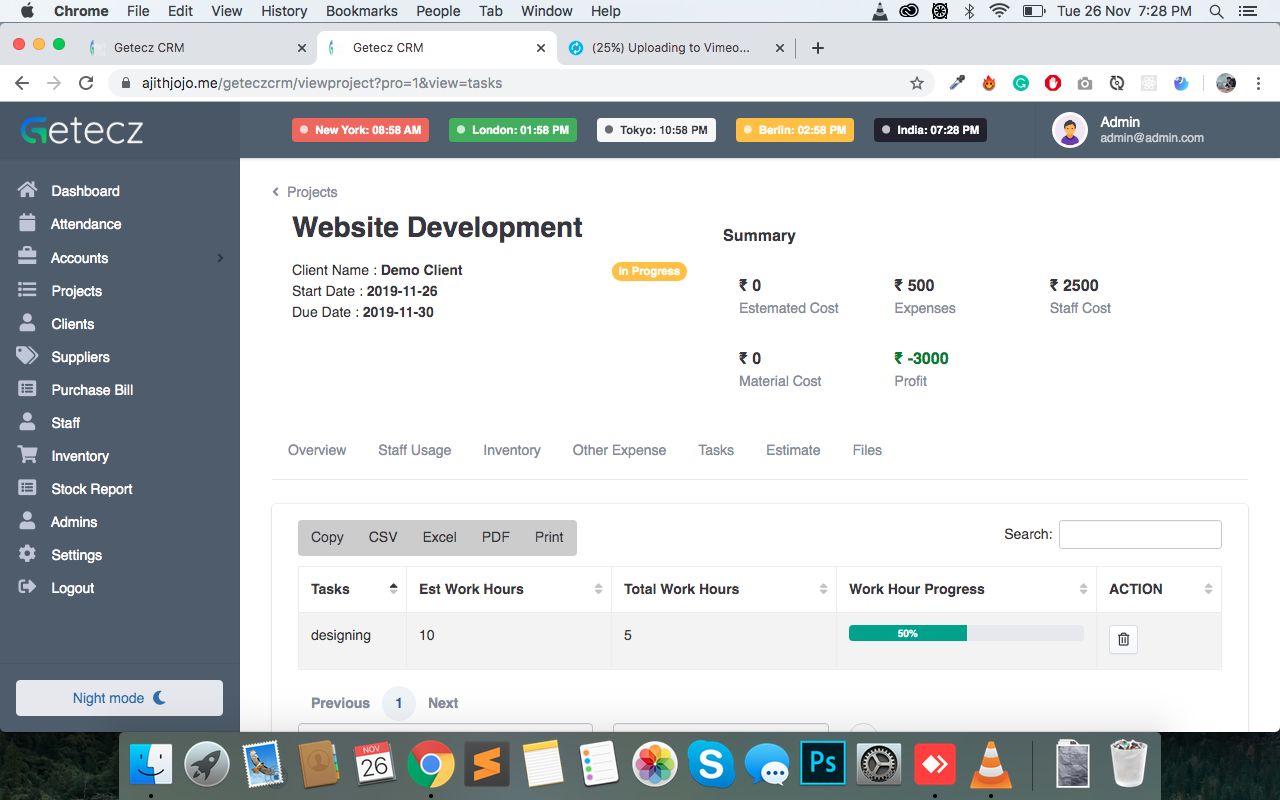Open Photoshop from the dock
This screenshot has height=800, width=1280.
(822, 765)
